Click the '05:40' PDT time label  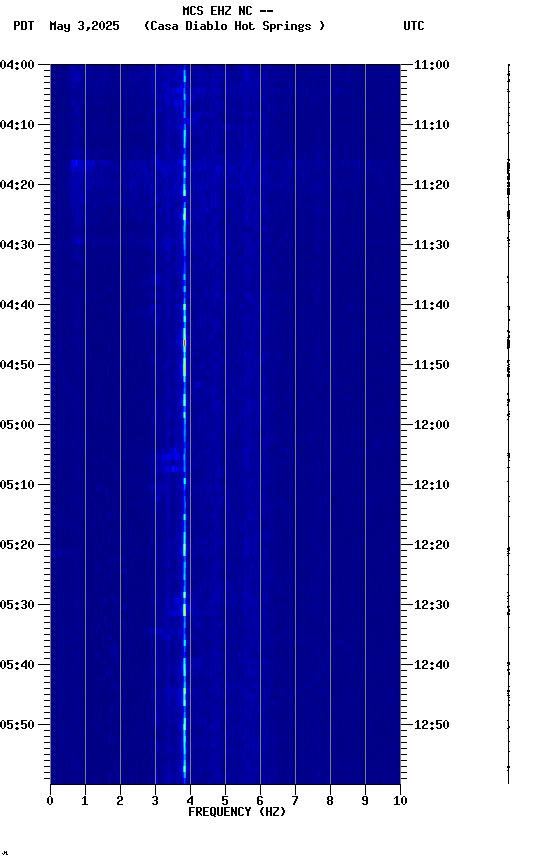coord(17,665)
